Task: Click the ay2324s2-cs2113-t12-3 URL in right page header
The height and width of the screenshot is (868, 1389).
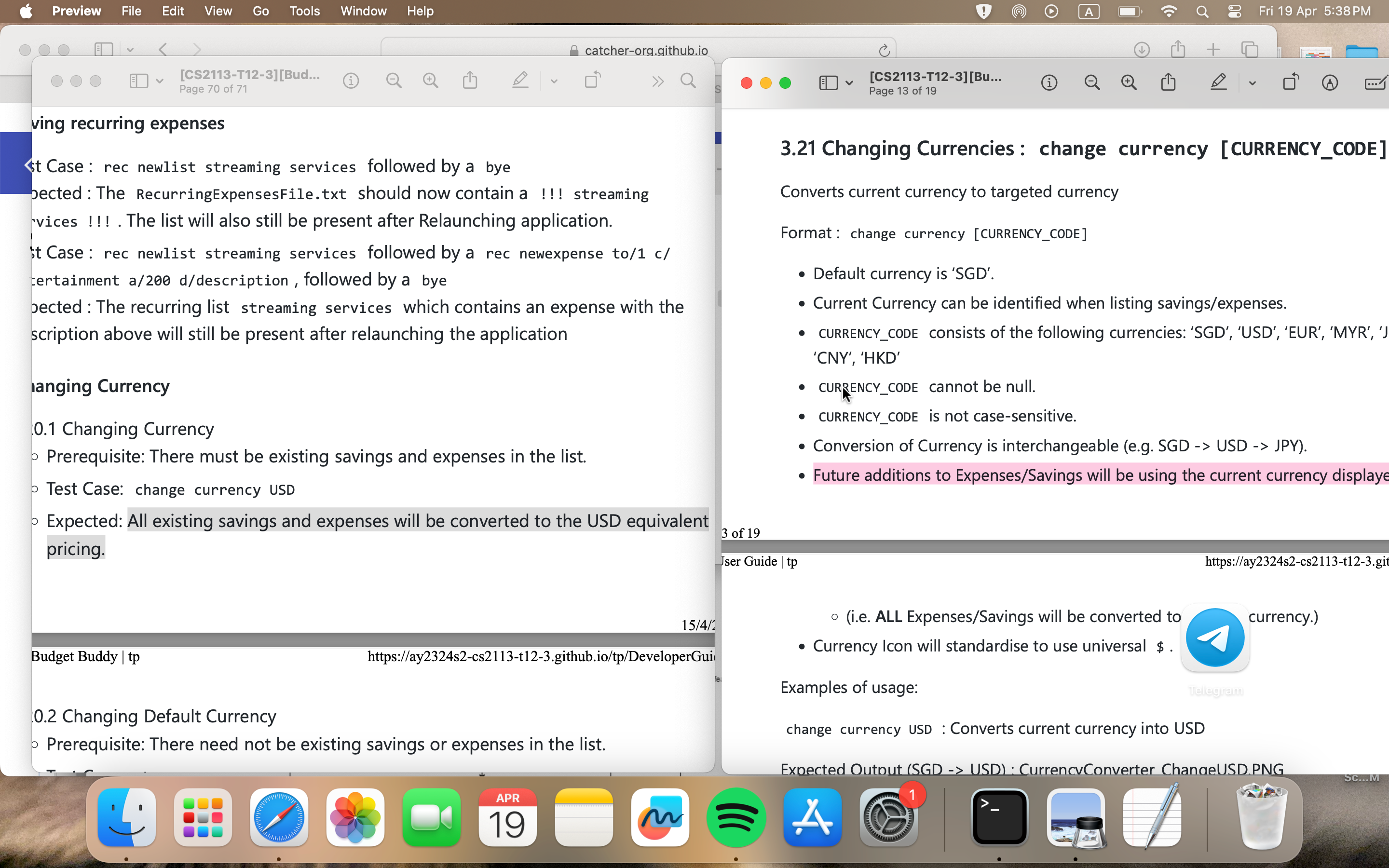Action: tap(1296, 561)
